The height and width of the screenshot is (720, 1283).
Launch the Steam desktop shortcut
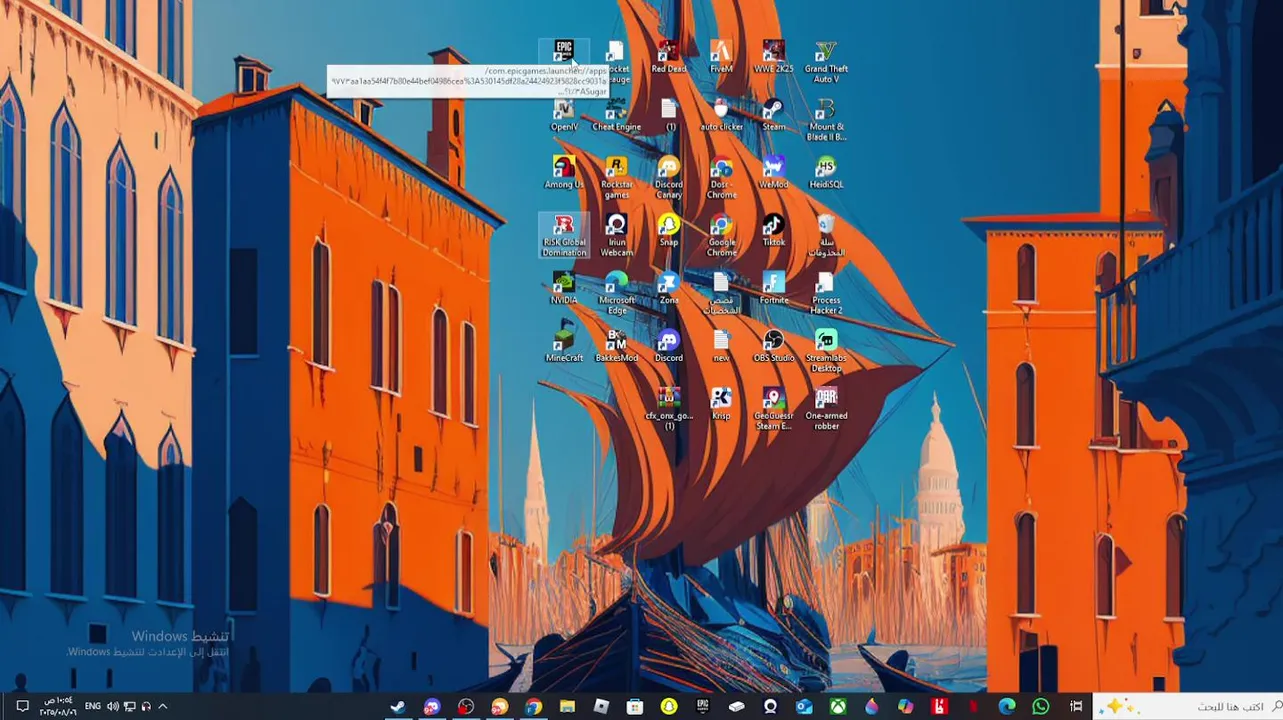coord(773,114)
